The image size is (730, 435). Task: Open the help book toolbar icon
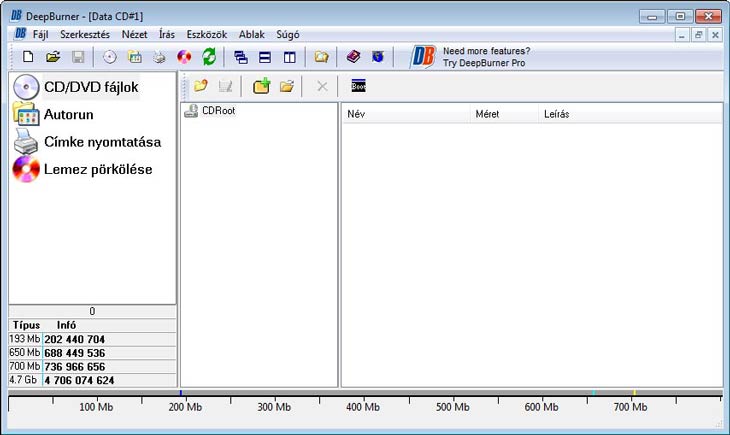[x=353, y=57]
